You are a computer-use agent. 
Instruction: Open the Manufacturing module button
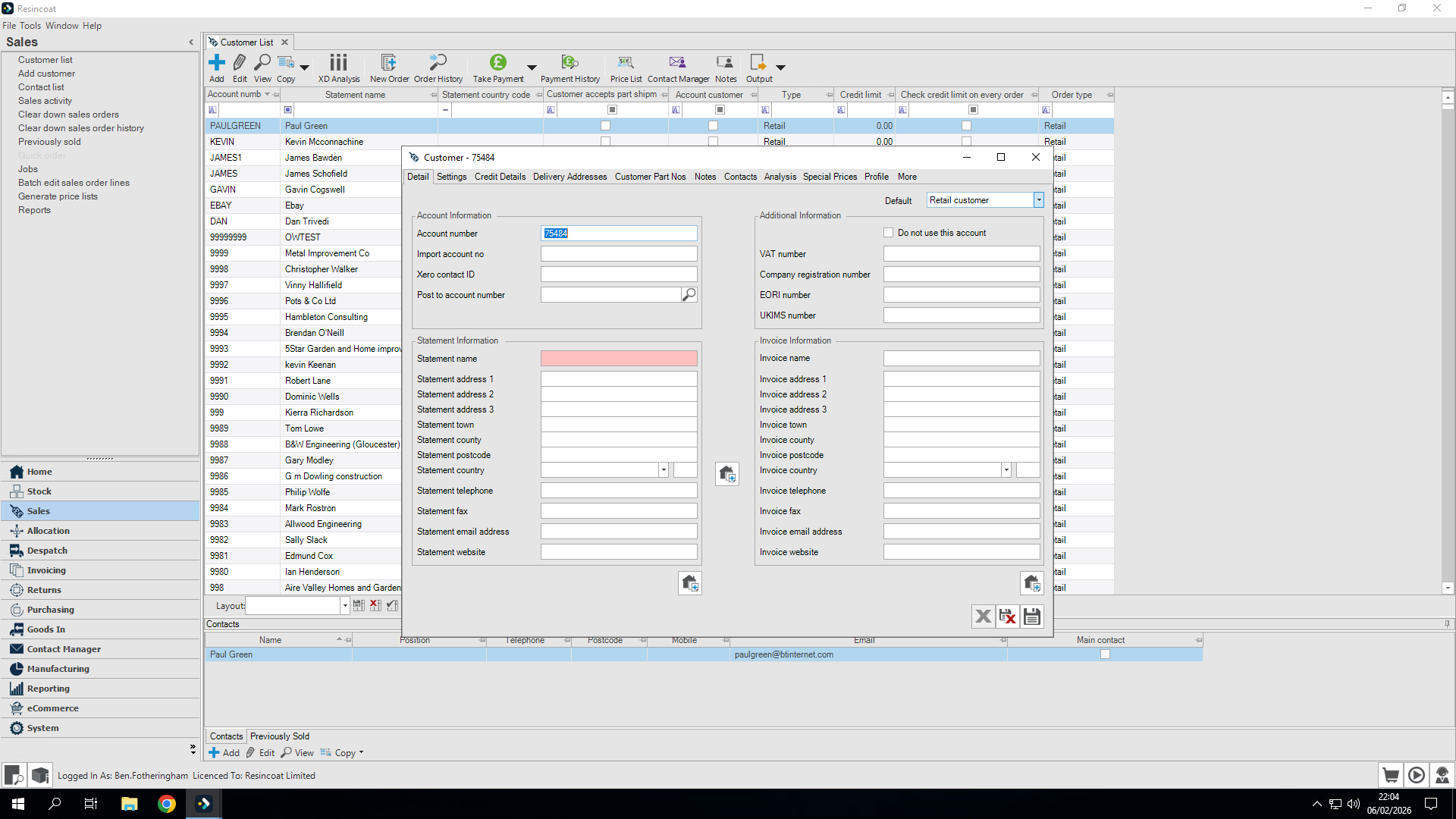coord(58,669)
